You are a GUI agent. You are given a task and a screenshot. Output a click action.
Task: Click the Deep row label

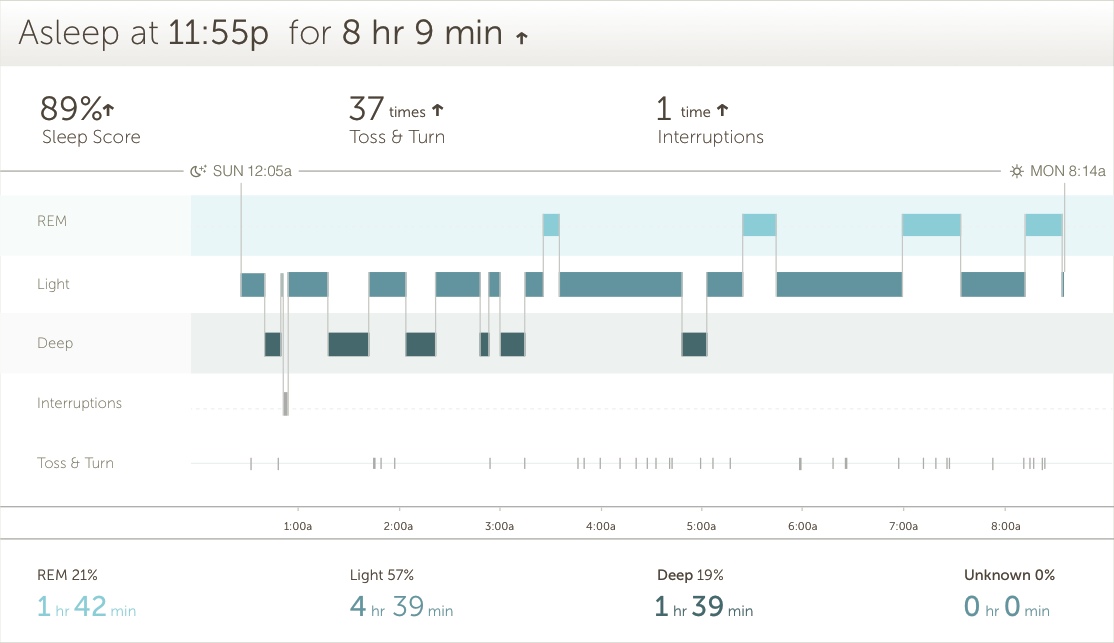pos(55,343)
